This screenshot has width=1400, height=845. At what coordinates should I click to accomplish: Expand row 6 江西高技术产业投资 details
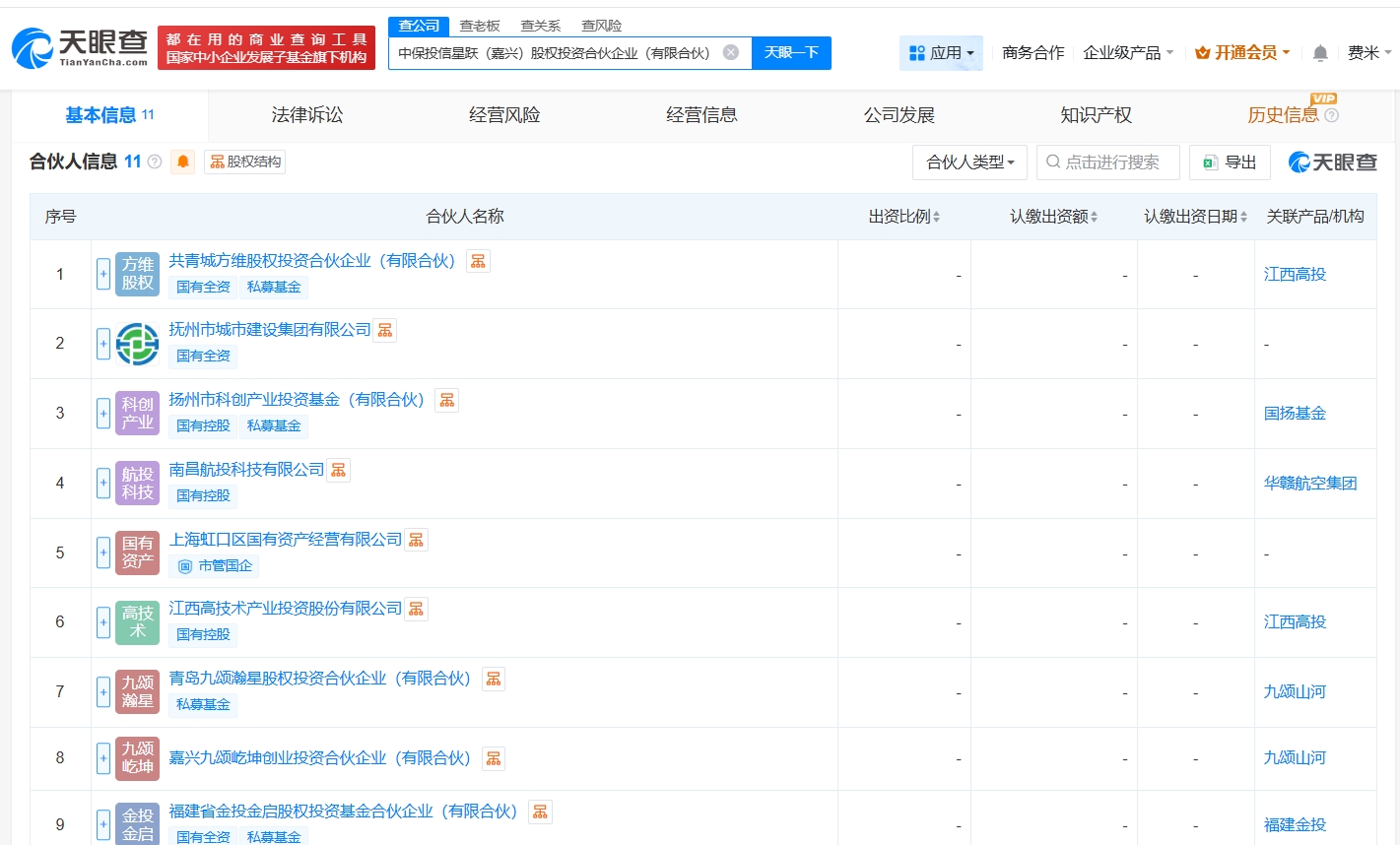103,622
